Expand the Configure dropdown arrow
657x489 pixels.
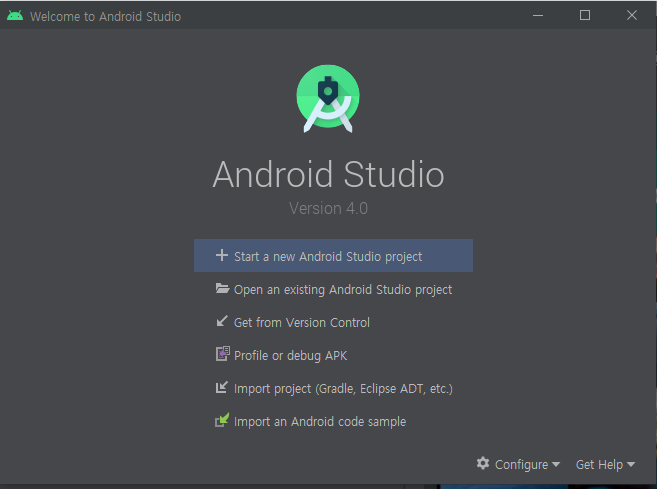pyautogui.click(x=556, y=464)
